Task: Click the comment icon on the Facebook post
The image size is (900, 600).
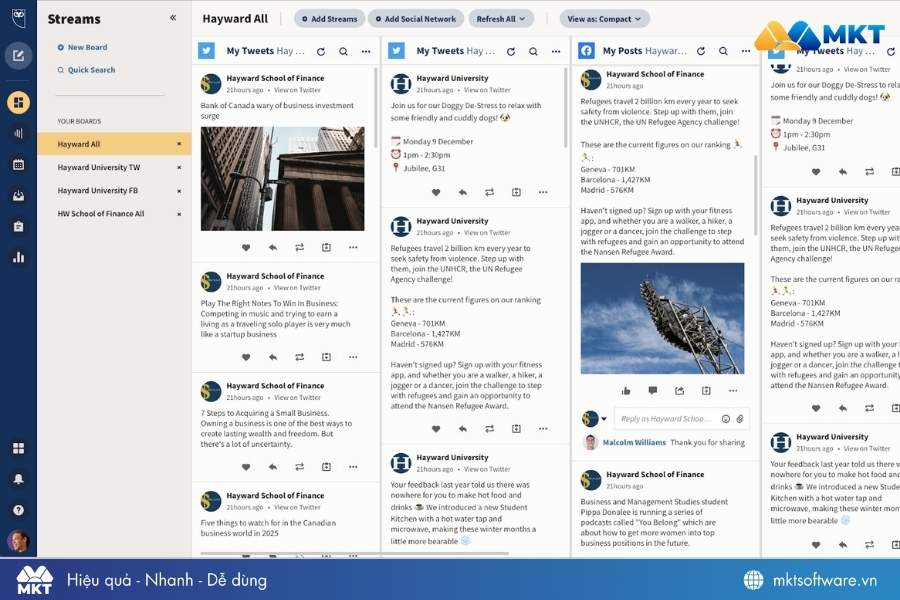Action: pyautogui.click(x=652, y=390)
